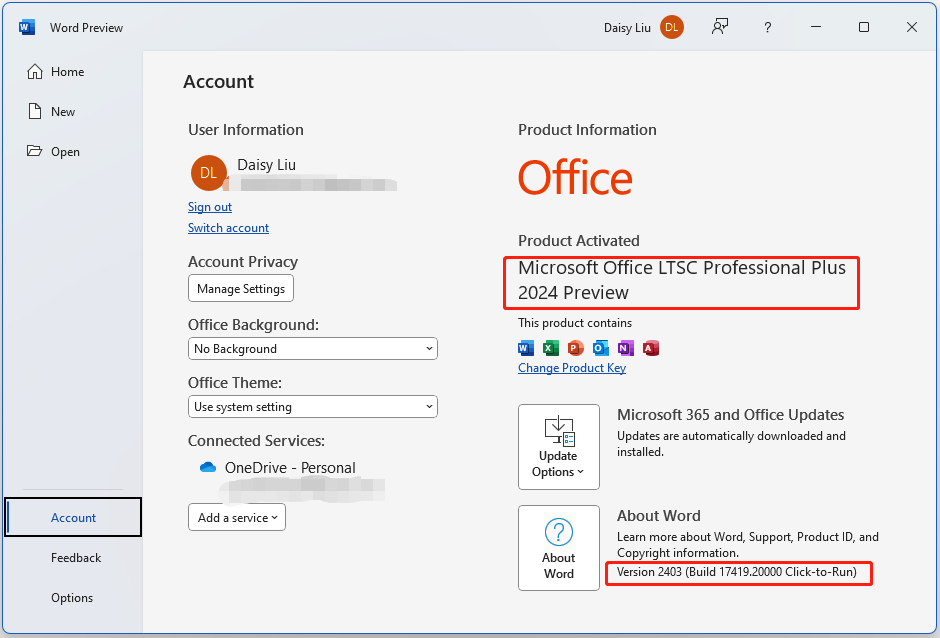The height and width of the screenshot is (638, 940).
Task: Open the Options section in the sidebar
Action: [x=72, y=597]
